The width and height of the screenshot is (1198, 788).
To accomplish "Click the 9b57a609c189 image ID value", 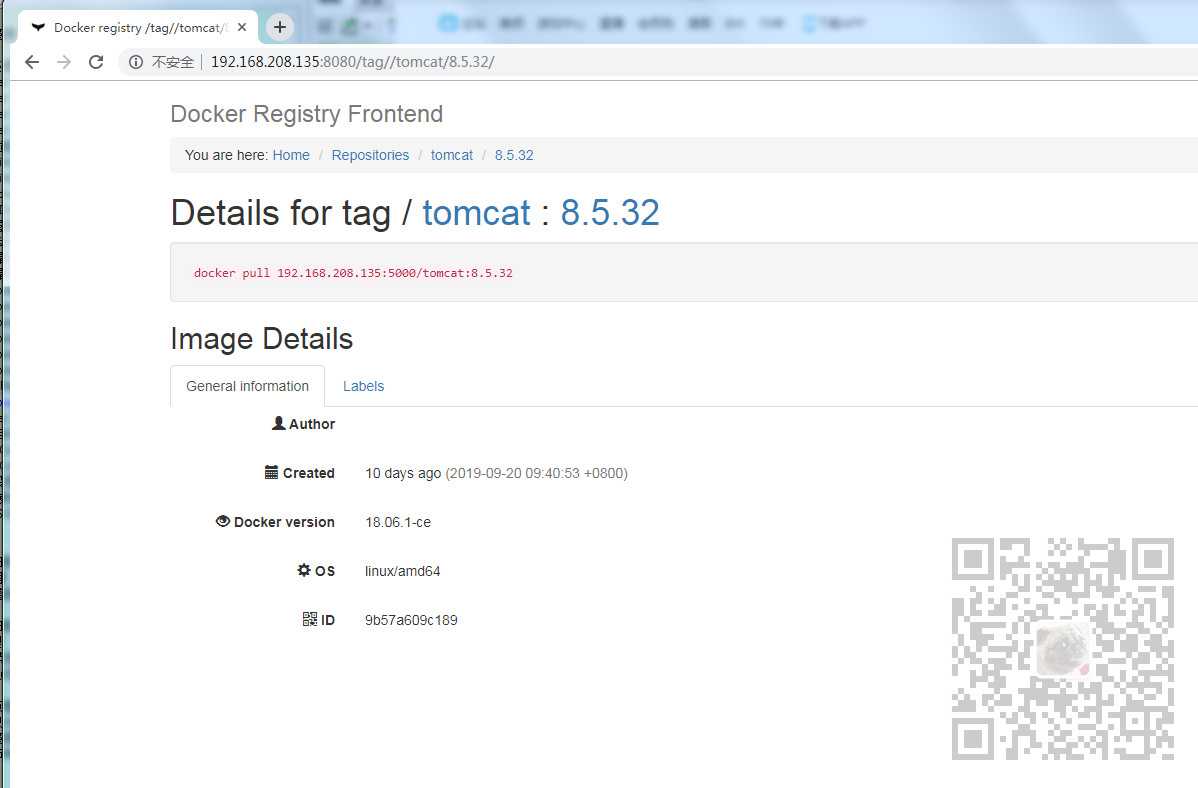I will [411, 620].
